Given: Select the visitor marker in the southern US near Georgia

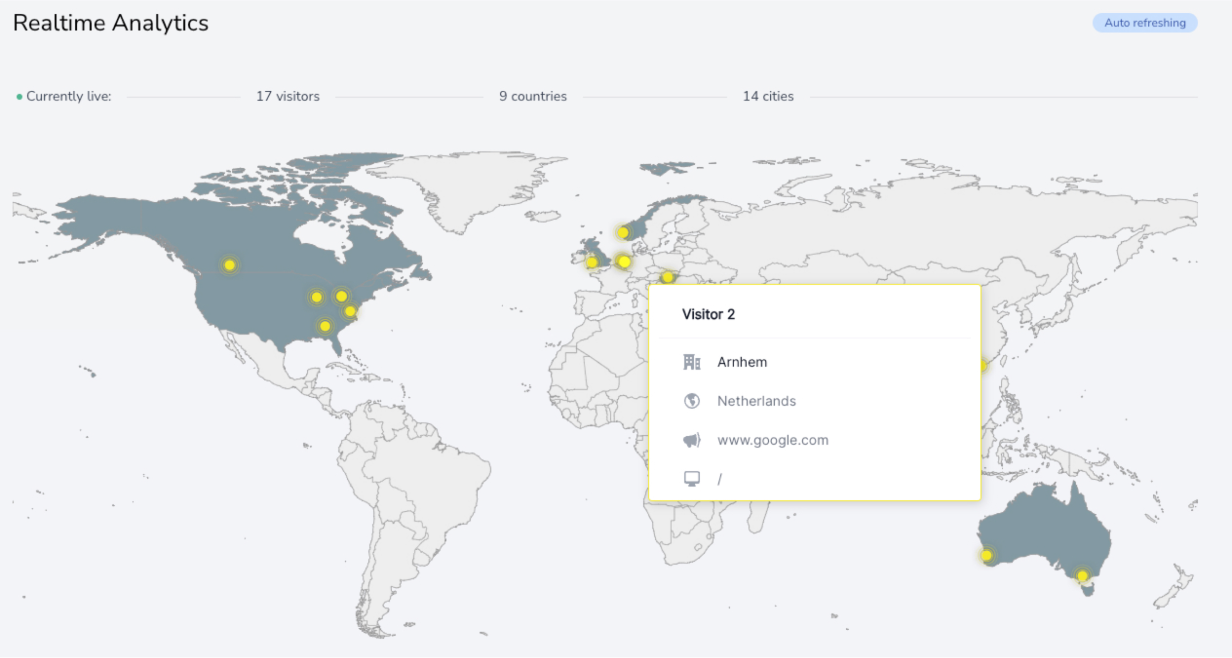Looking at the screenshot, I should [x=325, y=326].
